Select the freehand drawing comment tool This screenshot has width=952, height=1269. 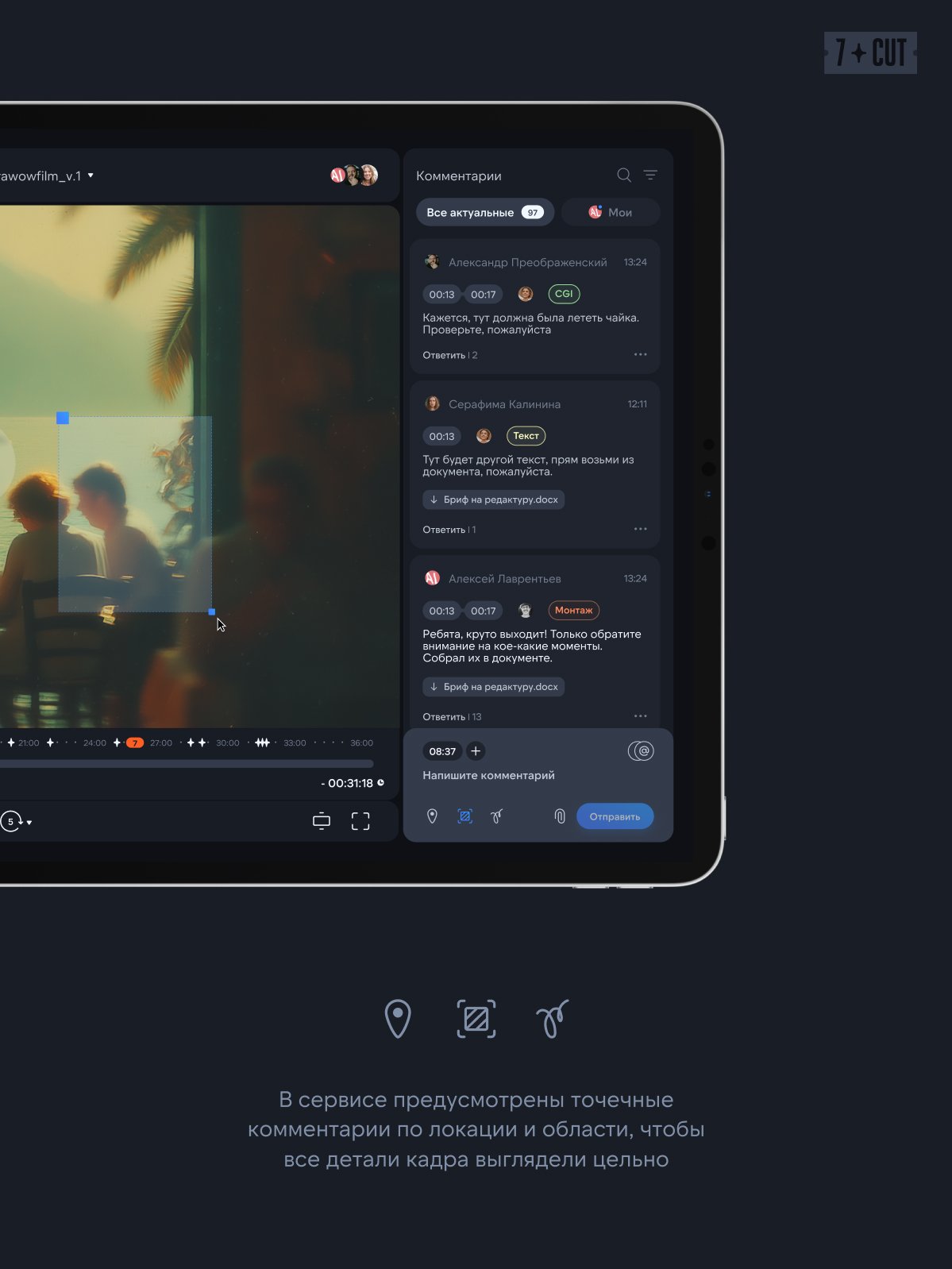[497, 816]
